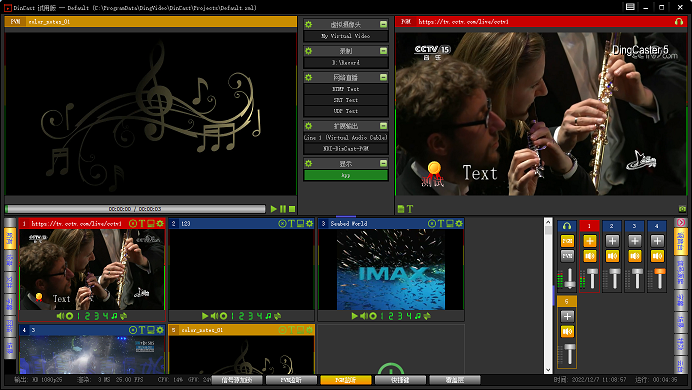Toggle PGM monitoring button under headphones
This screenshot has width=692, height=390.
tap(567, 241)
